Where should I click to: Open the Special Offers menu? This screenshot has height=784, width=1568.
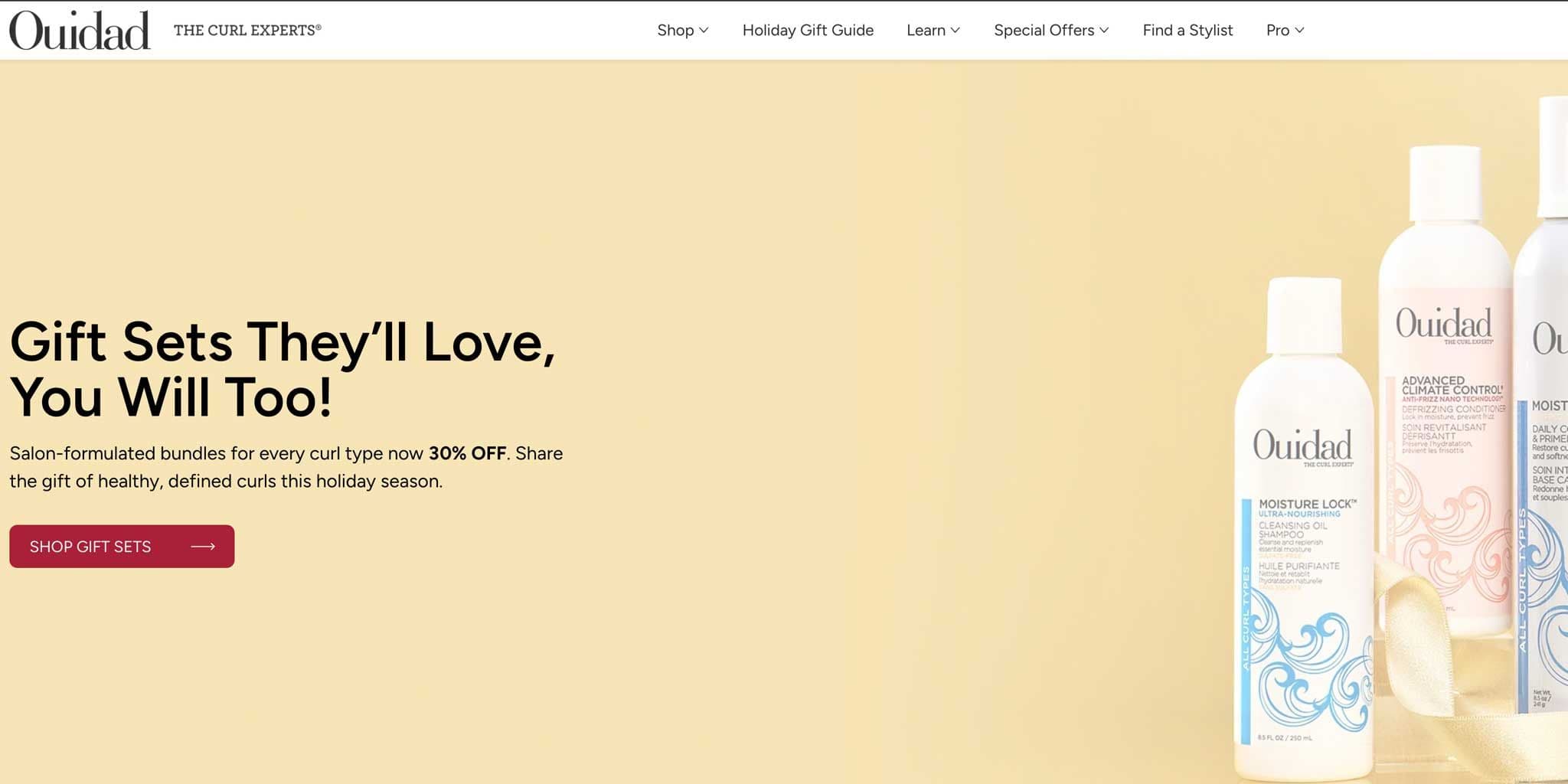tap(1044, 31)
